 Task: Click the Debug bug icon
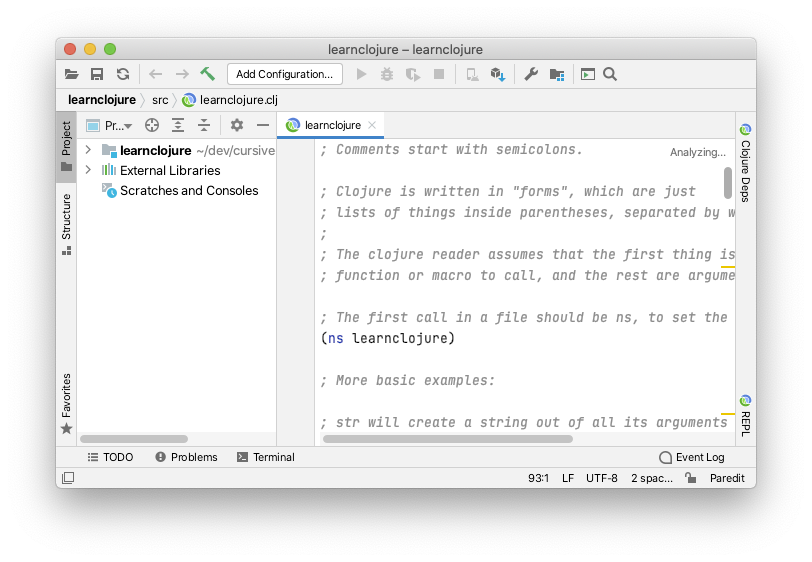pyautogui.click(x=387, y=74)
